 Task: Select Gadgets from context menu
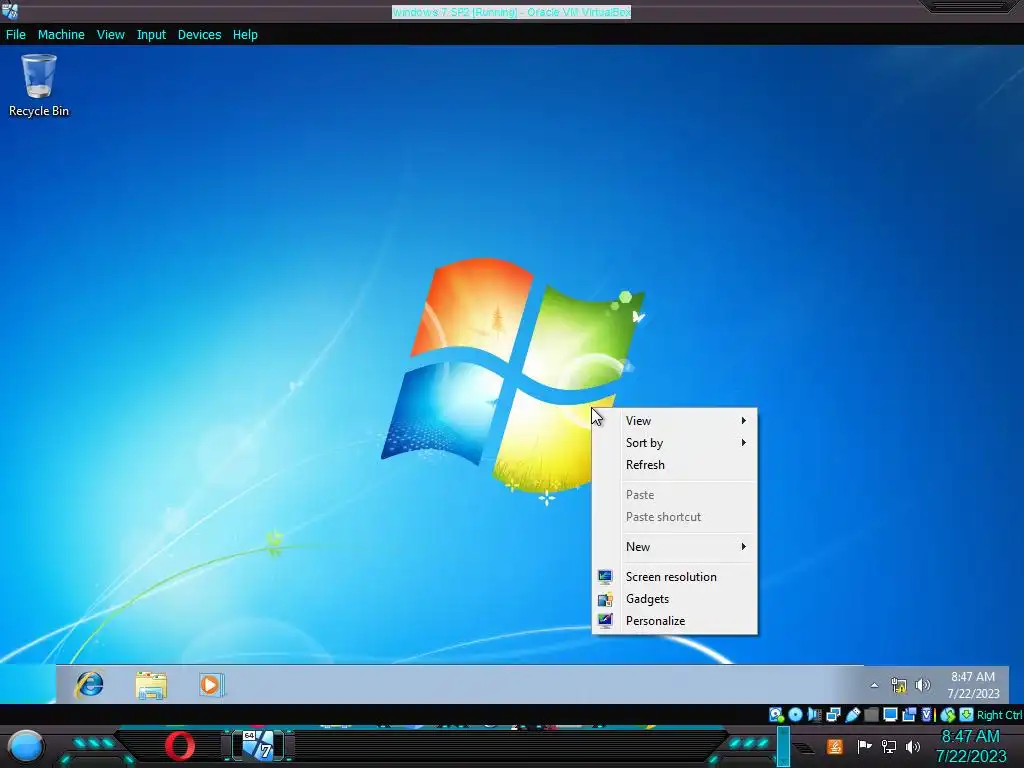coord(675,599)
